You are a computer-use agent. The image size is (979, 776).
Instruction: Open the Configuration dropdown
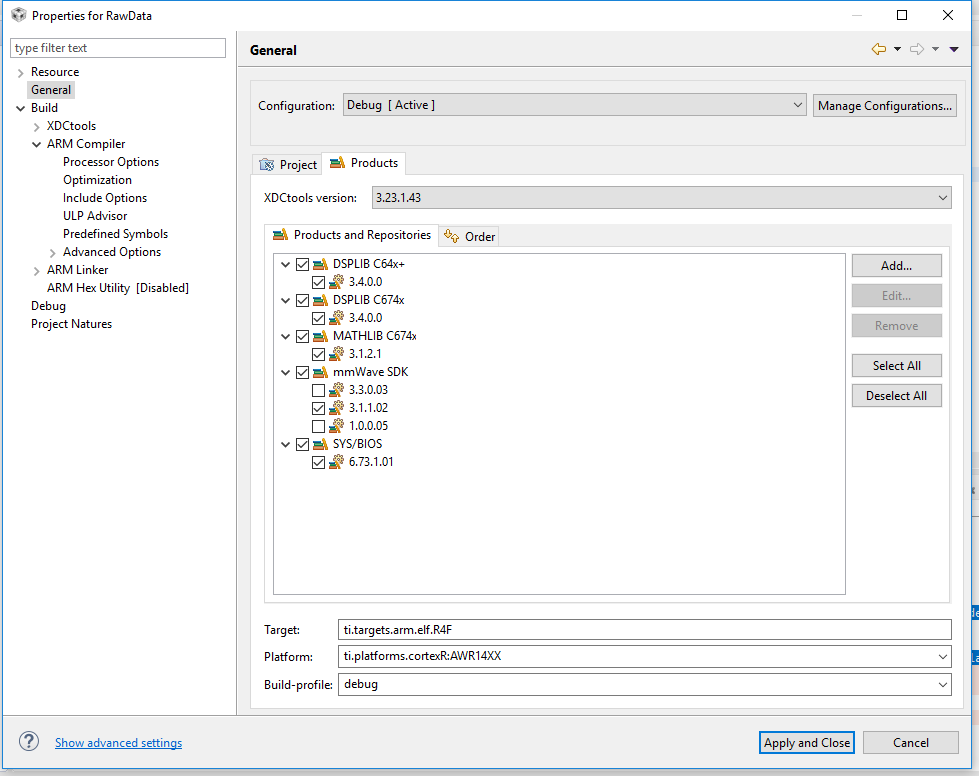[x=574, y=105]
